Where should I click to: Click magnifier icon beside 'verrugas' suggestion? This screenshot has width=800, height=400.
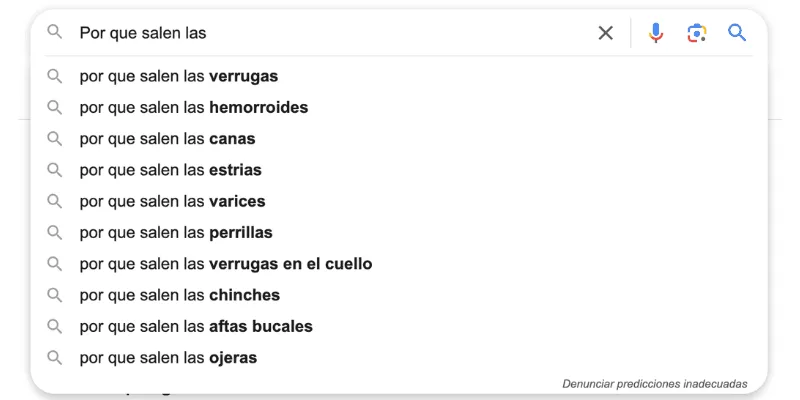55,76
